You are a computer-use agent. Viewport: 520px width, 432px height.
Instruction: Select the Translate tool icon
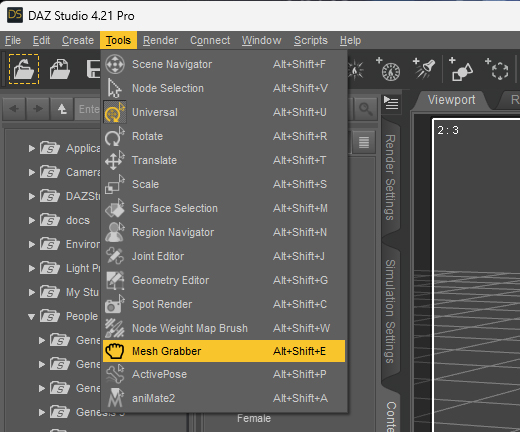tap(115, 160)
